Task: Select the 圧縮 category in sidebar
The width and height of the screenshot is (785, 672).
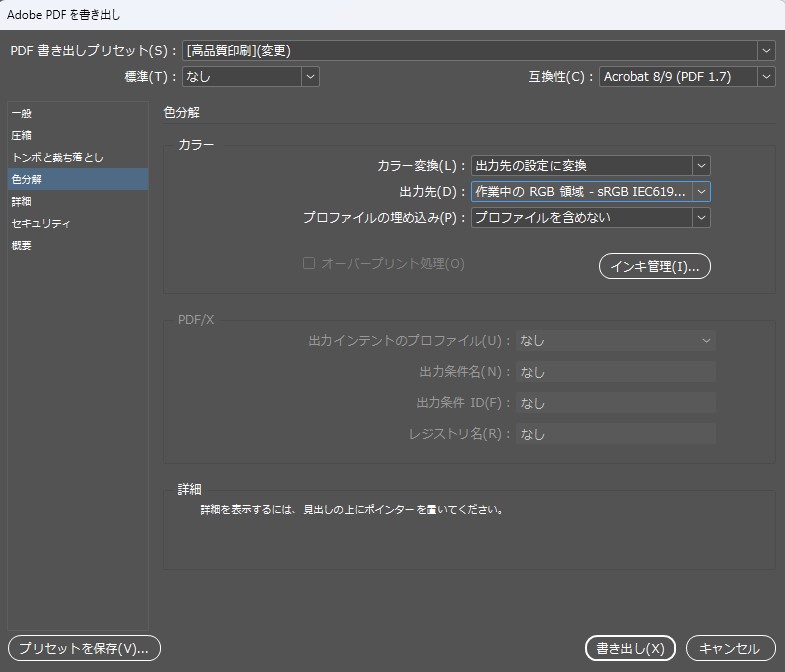Action: click(78, 136)
